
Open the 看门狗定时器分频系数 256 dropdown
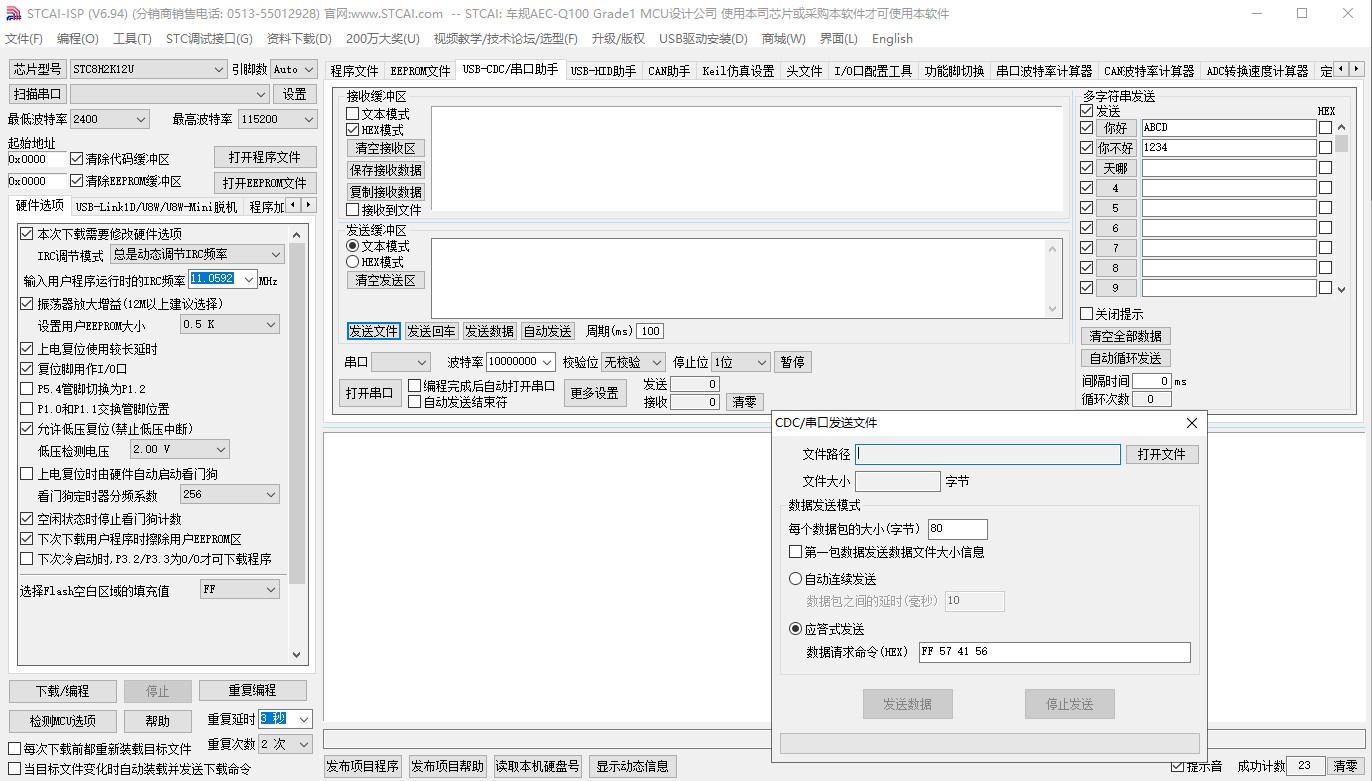[x=230, y=495]
